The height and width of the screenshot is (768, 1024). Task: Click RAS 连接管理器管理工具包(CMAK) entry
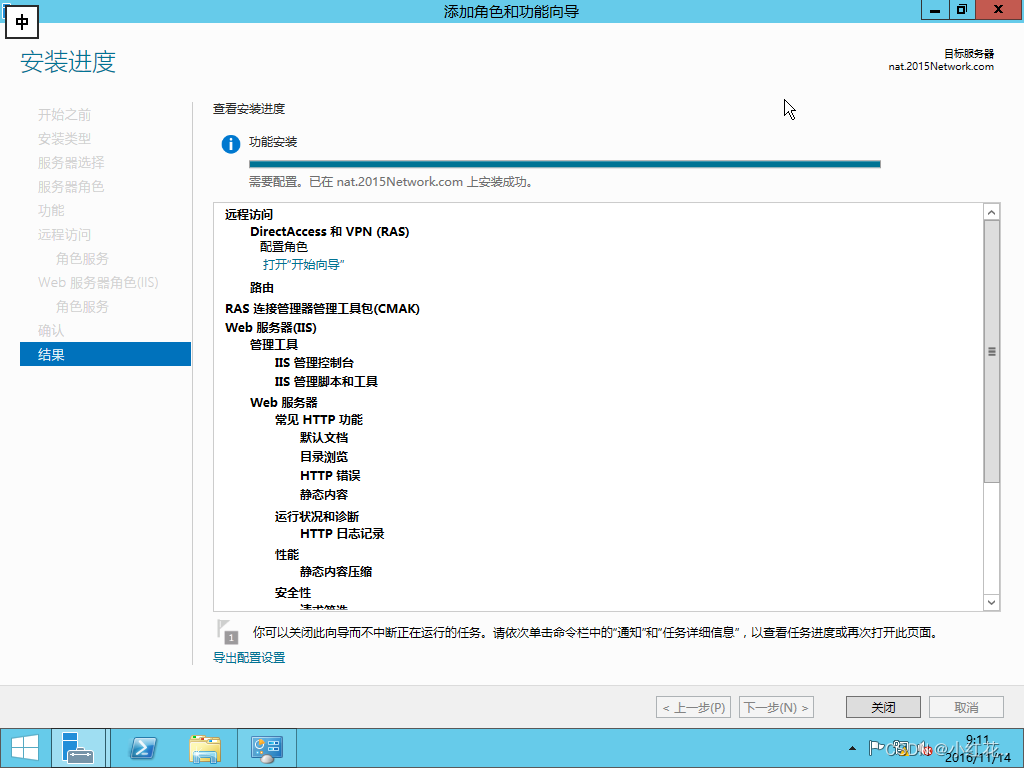click(x=323, y=308)
